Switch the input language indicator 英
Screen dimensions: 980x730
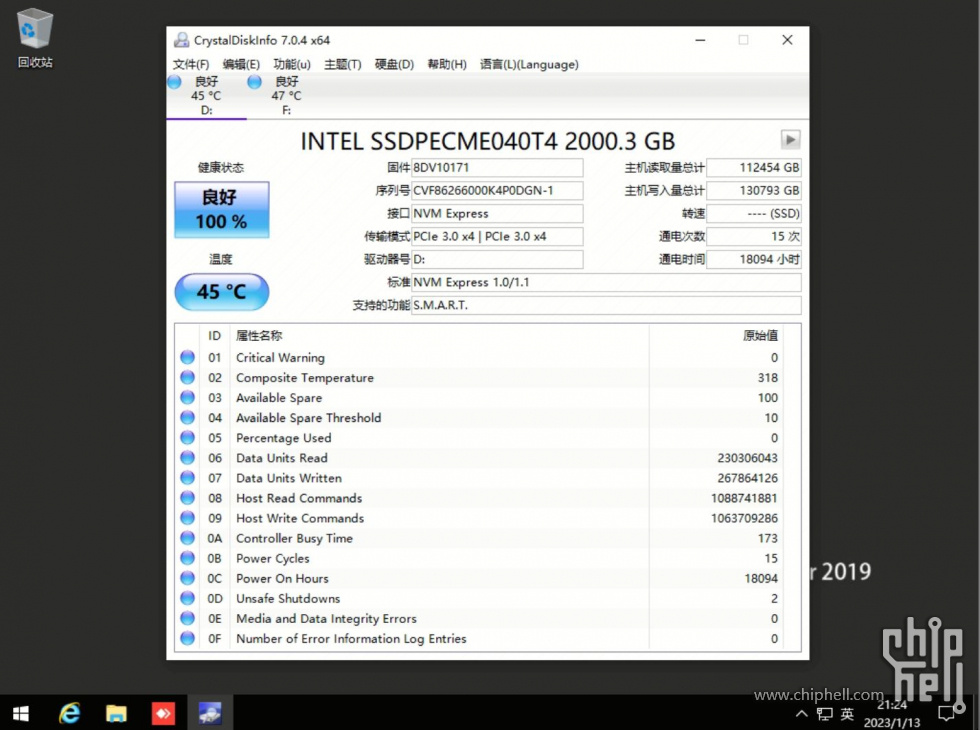click(847, 714)
